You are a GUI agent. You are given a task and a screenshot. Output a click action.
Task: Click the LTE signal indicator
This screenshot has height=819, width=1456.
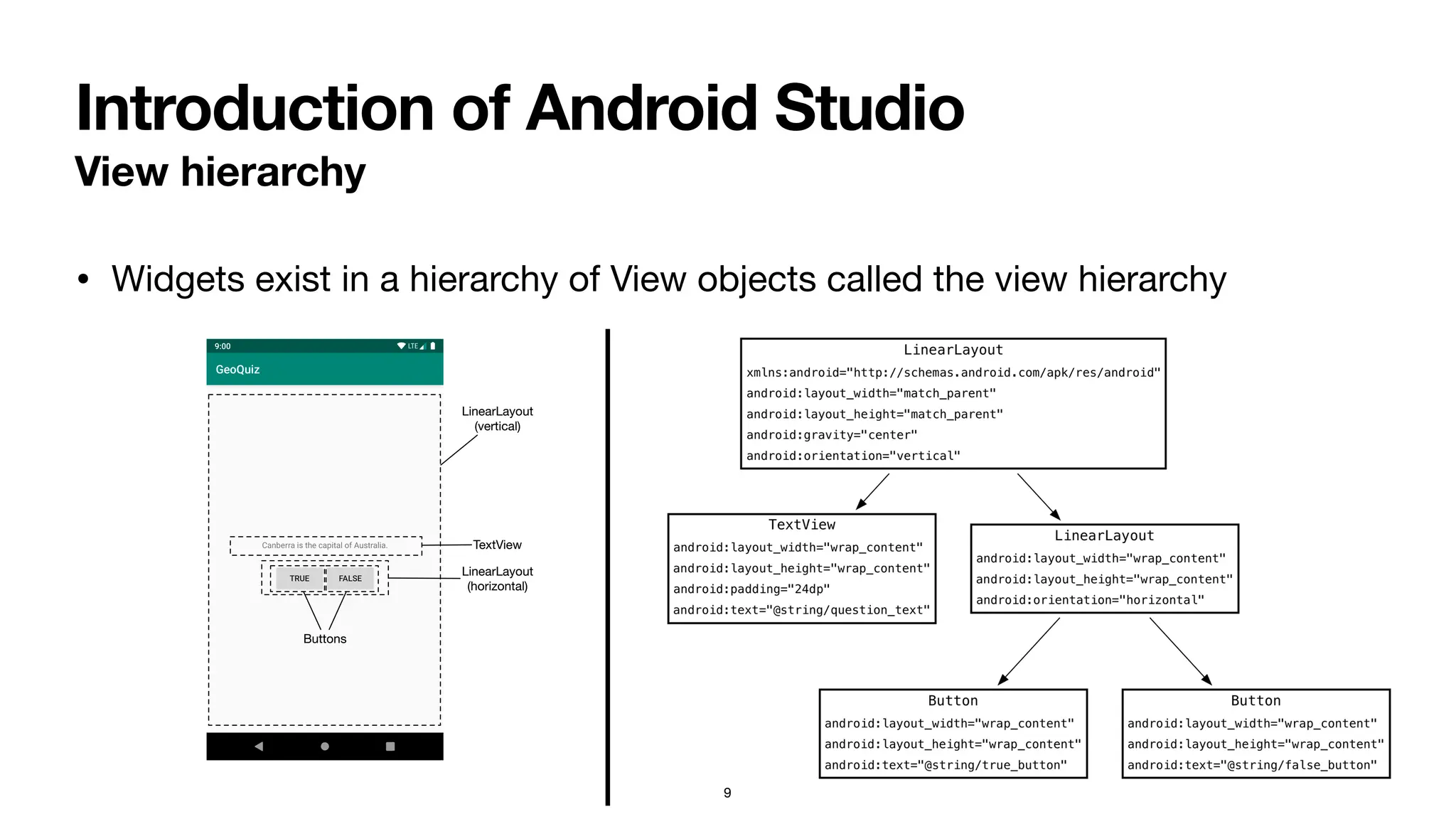click(417, 346)
